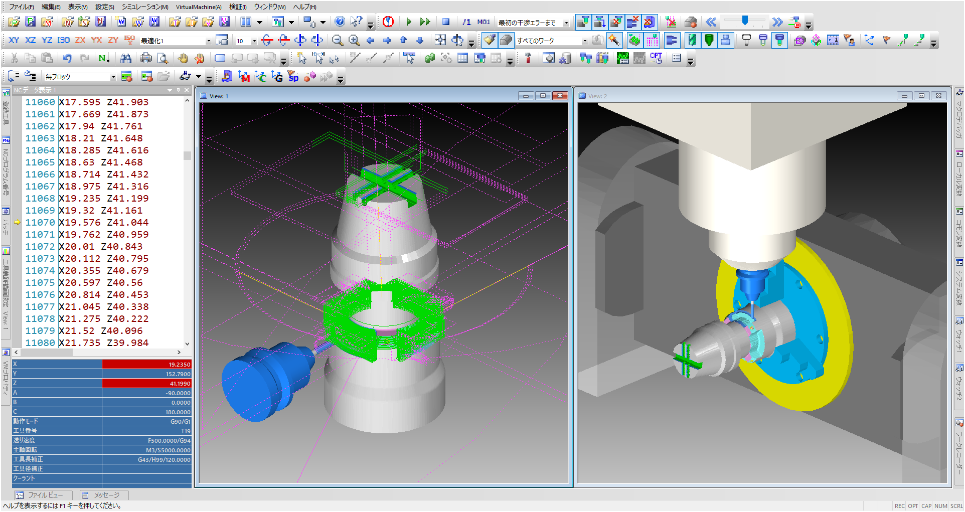Click the slow-down double left chevron

click(711, 22)
